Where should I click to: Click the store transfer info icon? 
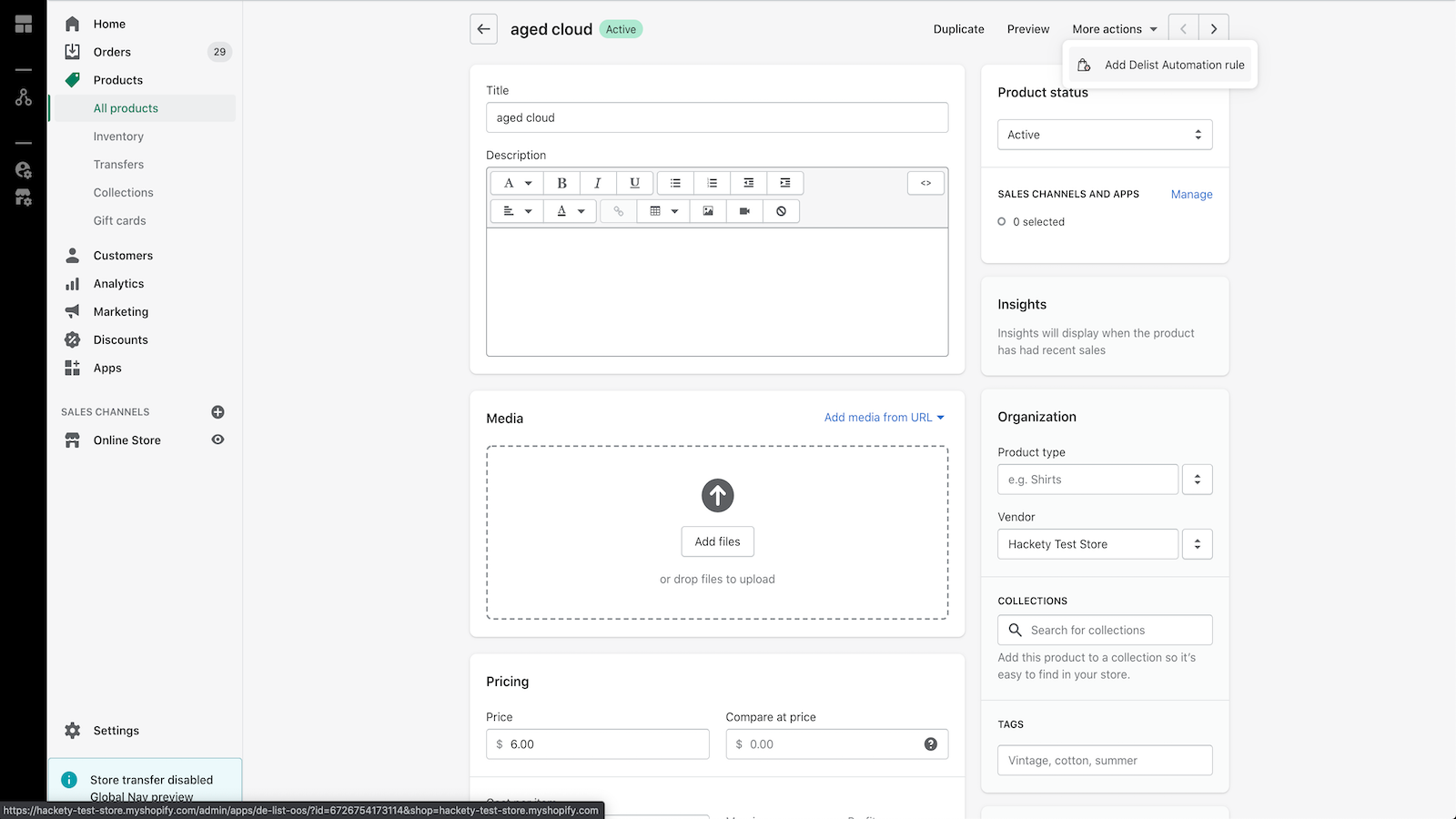(x=69, y=780)
